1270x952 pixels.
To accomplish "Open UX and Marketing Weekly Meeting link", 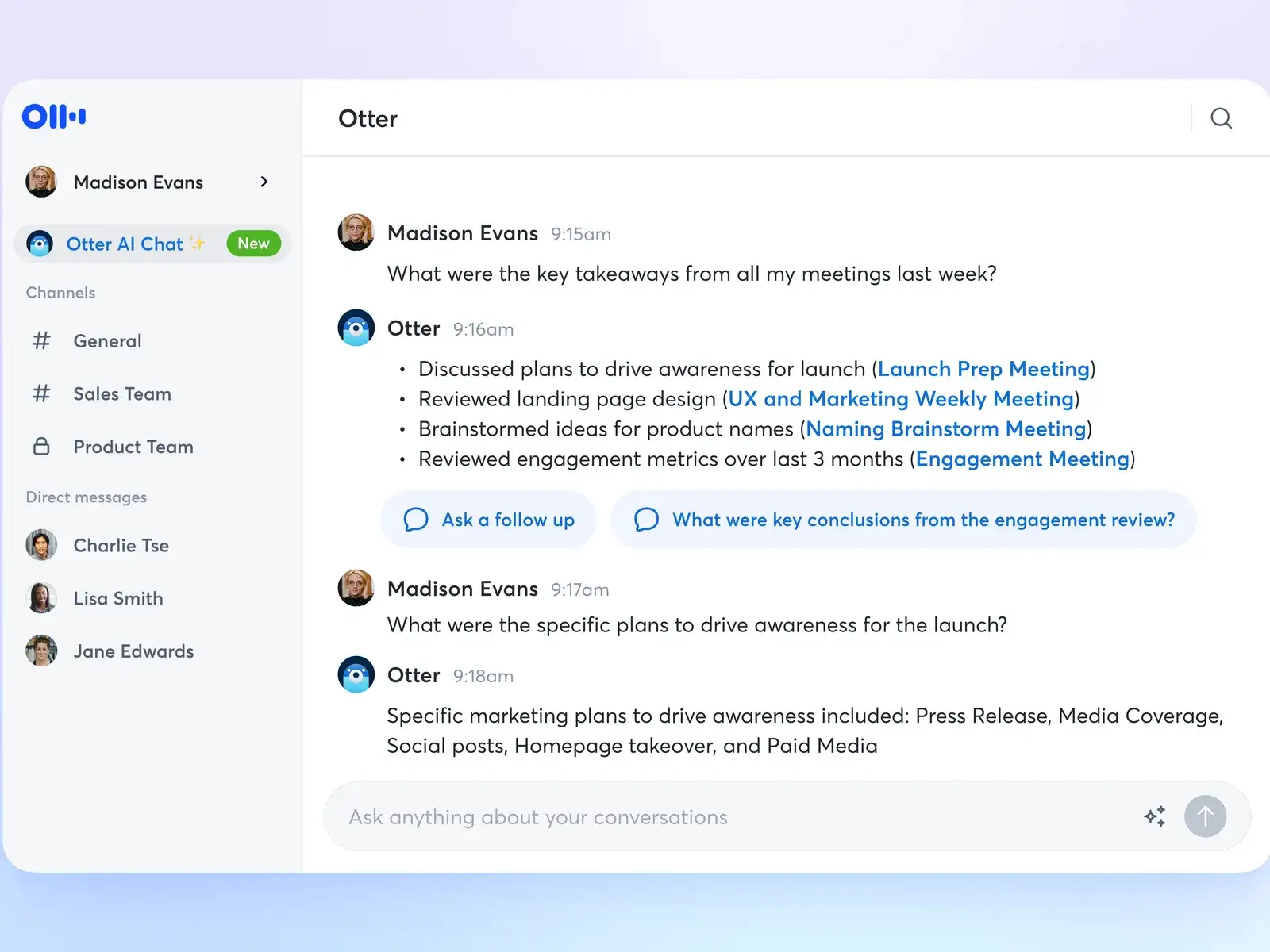I will point(901,399).
